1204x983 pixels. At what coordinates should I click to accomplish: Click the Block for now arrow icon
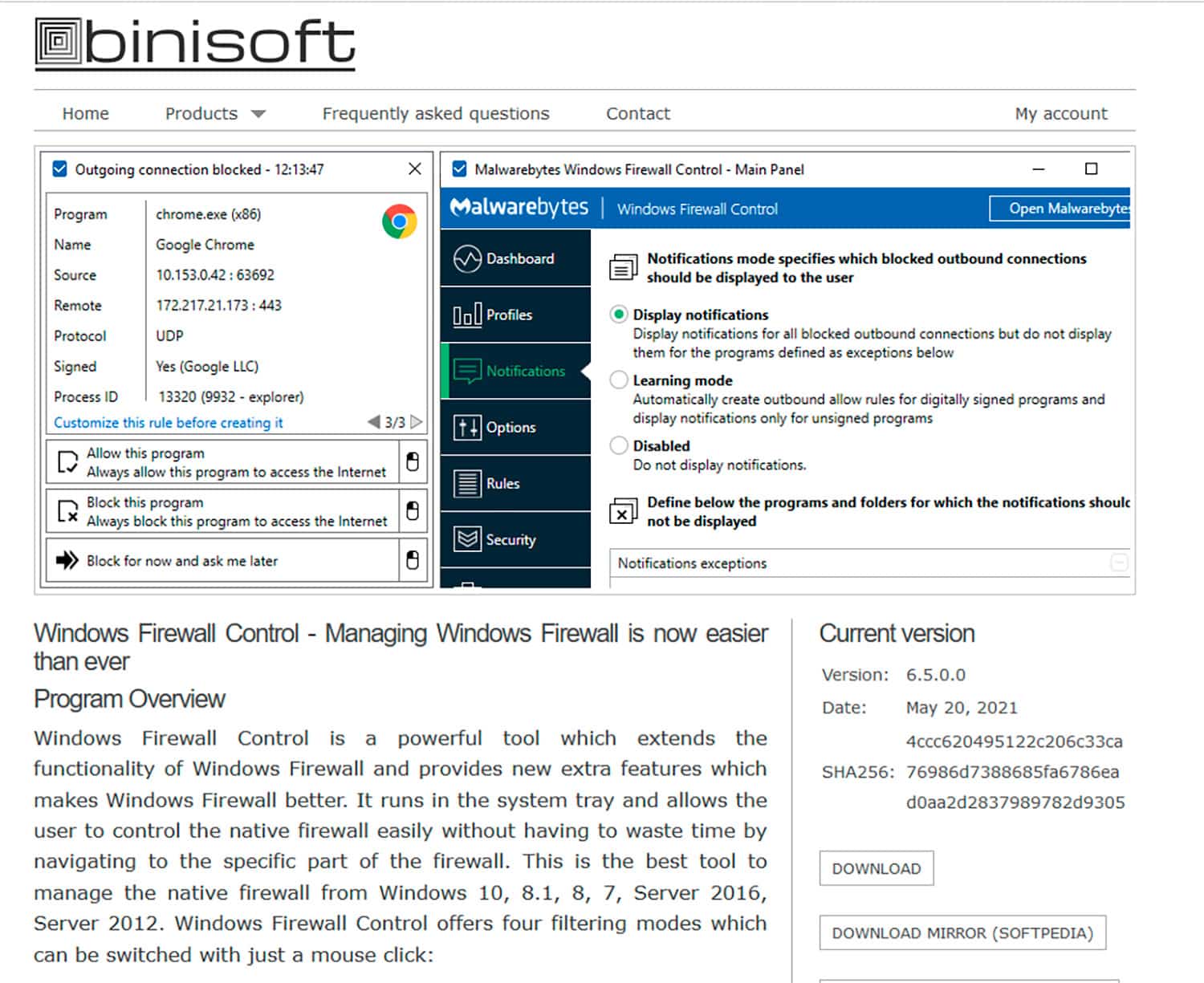click(67, 560)
